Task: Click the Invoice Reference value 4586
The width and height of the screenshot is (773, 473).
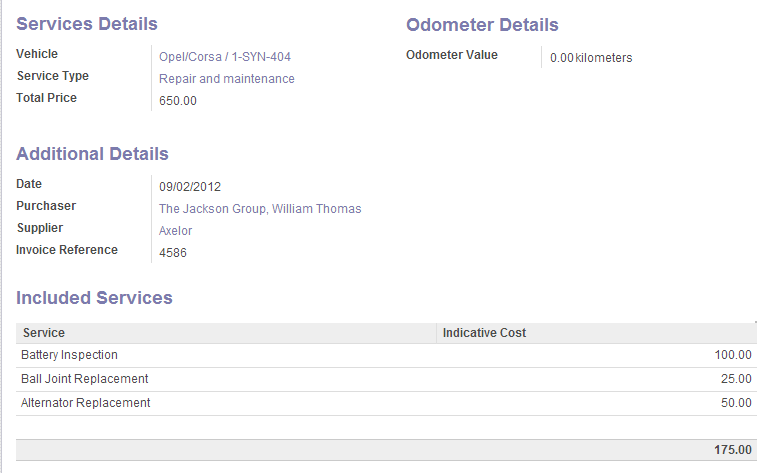Action: (x=173, y=253)
